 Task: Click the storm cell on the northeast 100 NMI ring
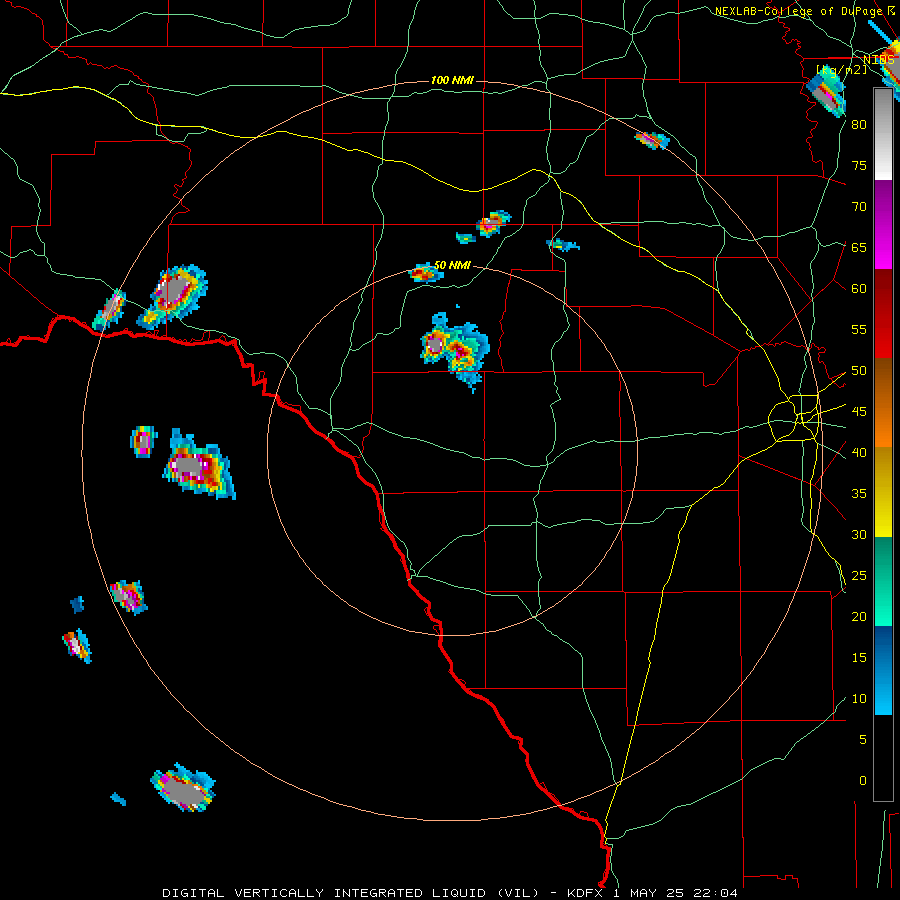point(652,139)
